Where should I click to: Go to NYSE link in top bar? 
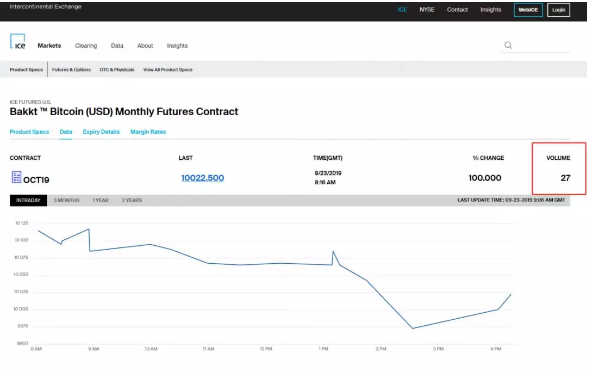pyautogui.click(x=427, y=10)
